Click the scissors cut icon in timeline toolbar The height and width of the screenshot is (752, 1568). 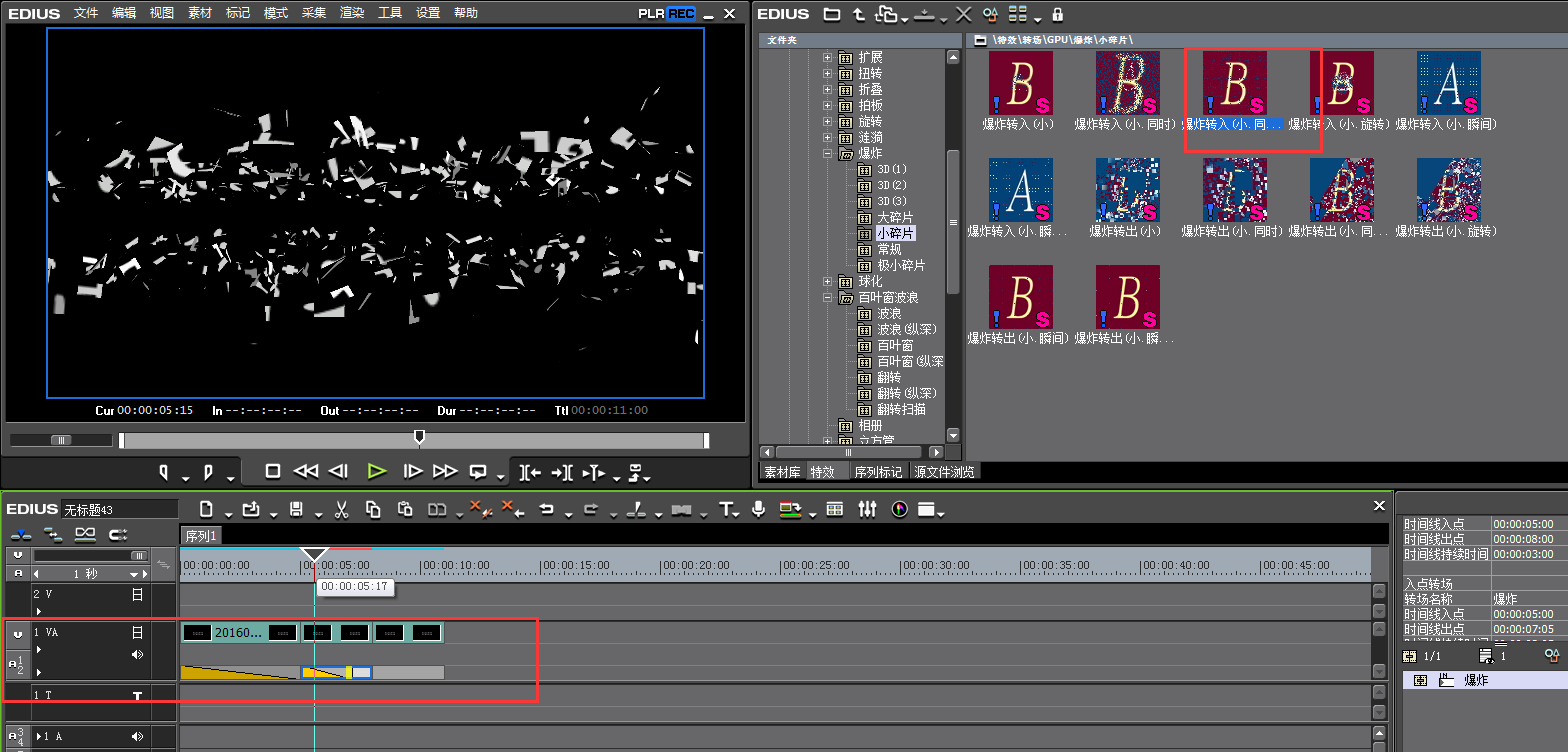(x=341, y=510)
